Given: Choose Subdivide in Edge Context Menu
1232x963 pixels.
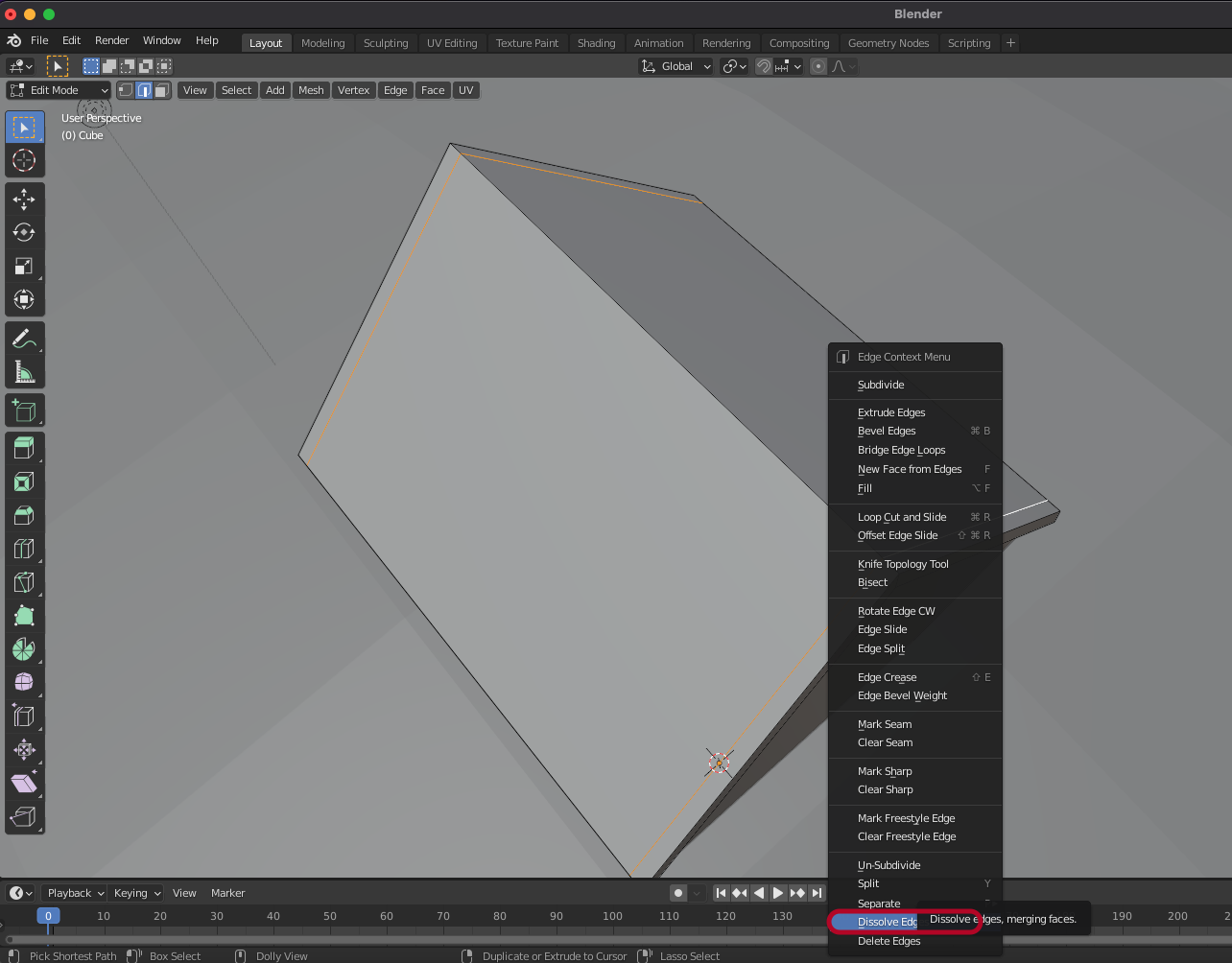Looking at the screenshot, I should click(915, 385).
